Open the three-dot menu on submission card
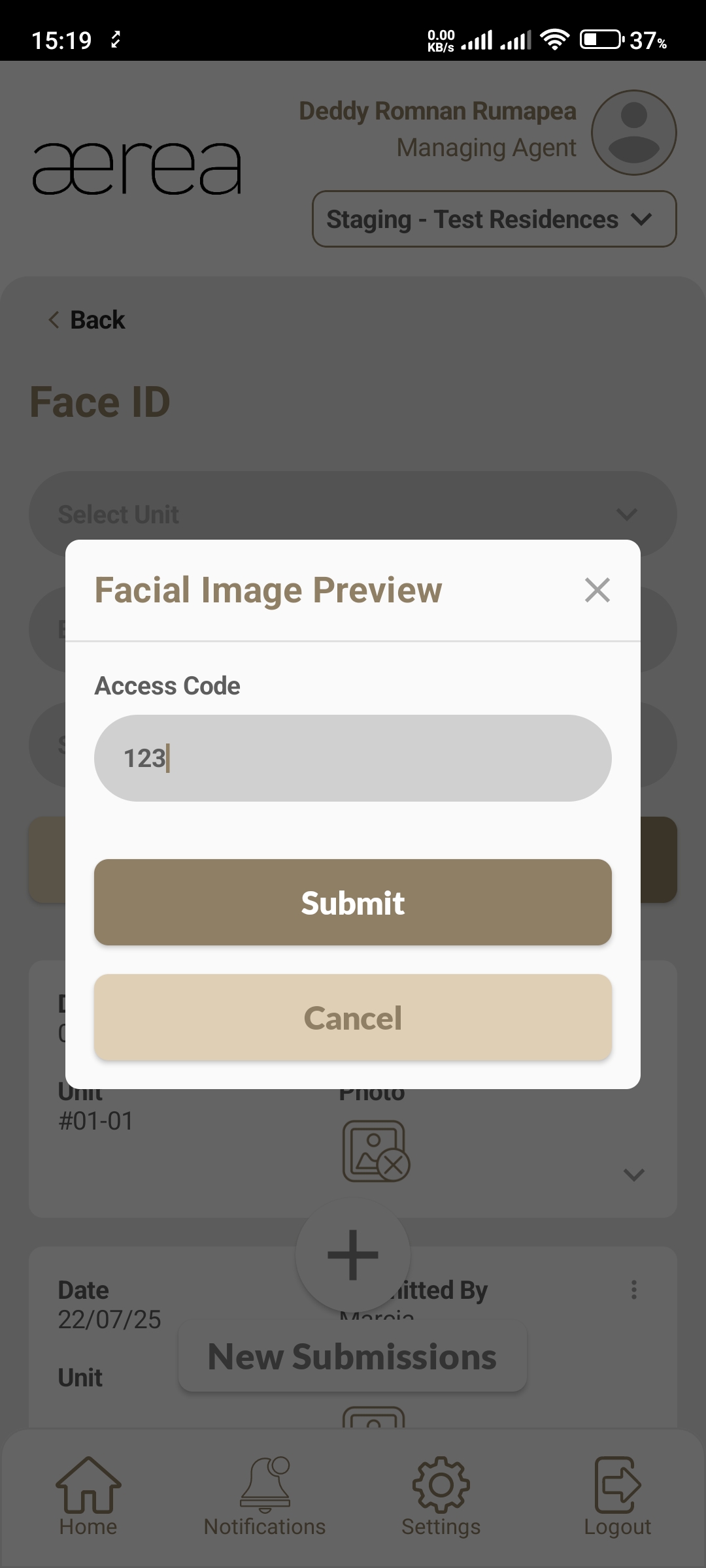 [633, 1290]
